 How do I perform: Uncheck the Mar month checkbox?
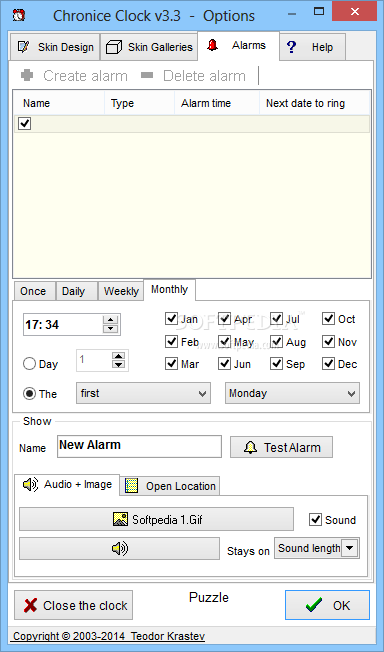click(x=171, y=364)
